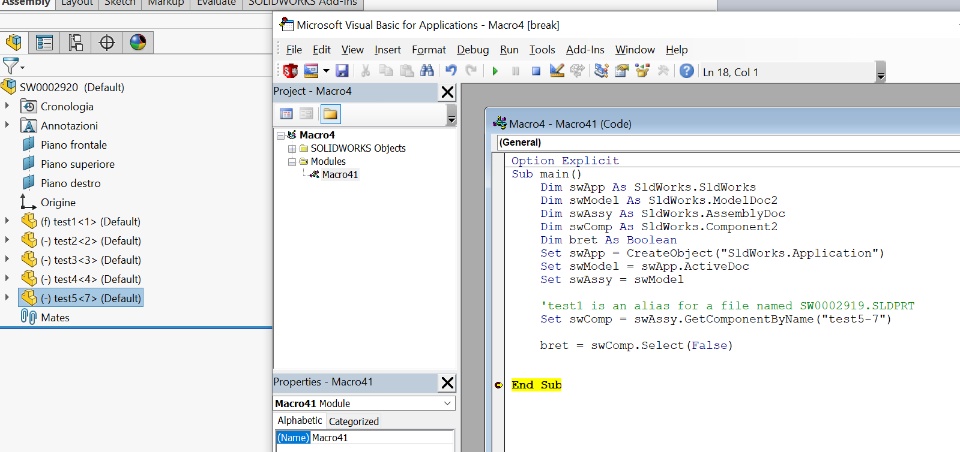Viewport: 960px width, 452px height.
Task: Open the Help menu
Action: coord(677,50)
